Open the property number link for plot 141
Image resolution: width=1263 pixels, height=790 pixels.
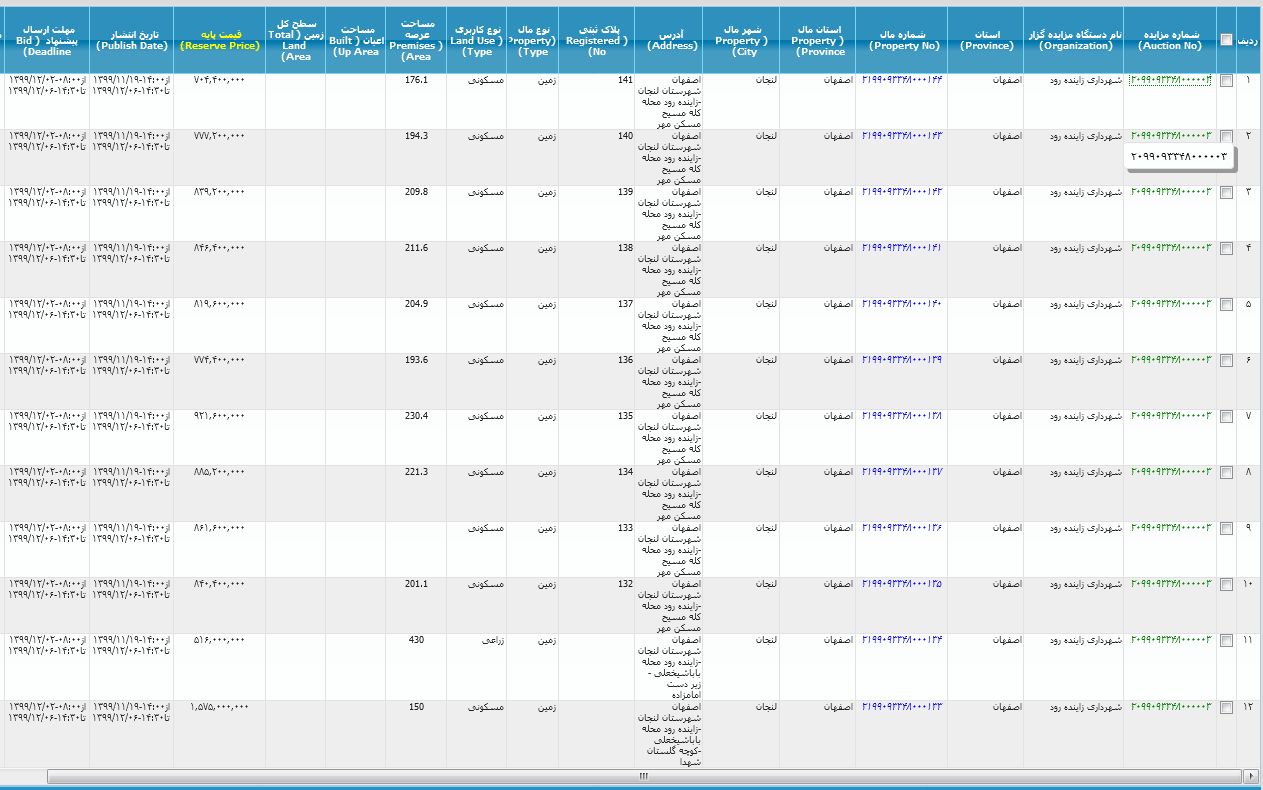coord(901,80)
